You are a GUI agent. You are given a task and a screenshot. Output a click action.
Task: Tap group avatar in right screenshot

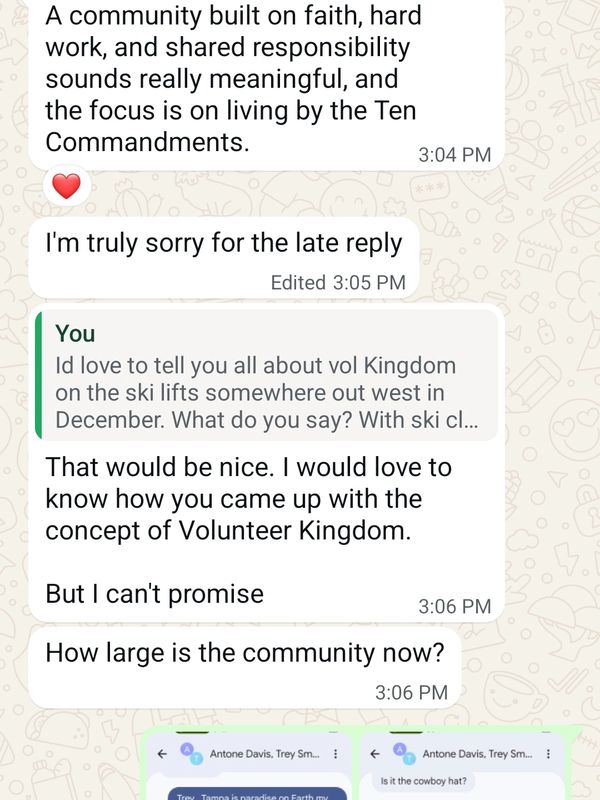pyautogui.click(x=405, y=754)
